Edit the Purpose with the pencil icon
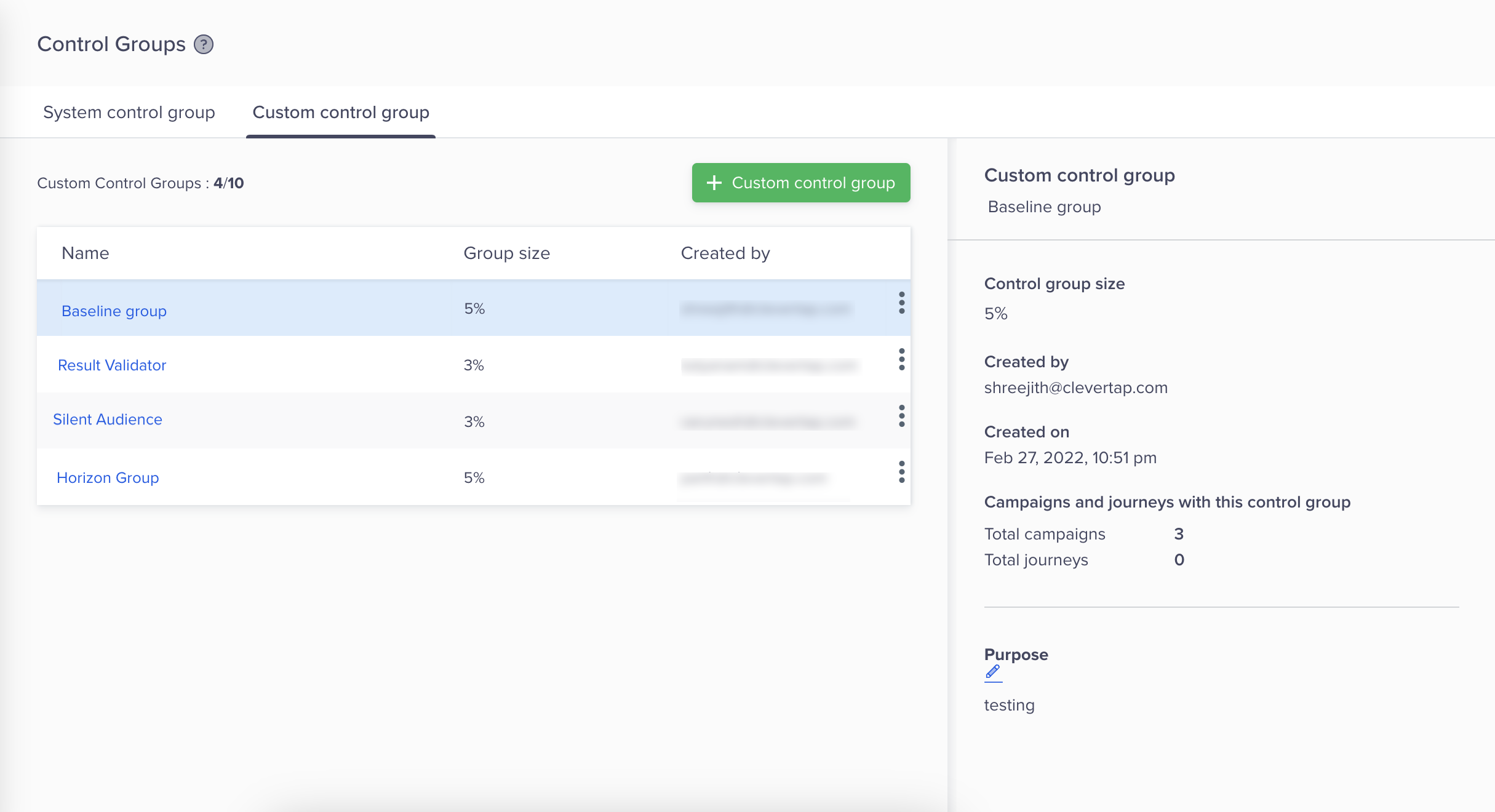The height and width of the screenshot is (812, 1495). 993,672
